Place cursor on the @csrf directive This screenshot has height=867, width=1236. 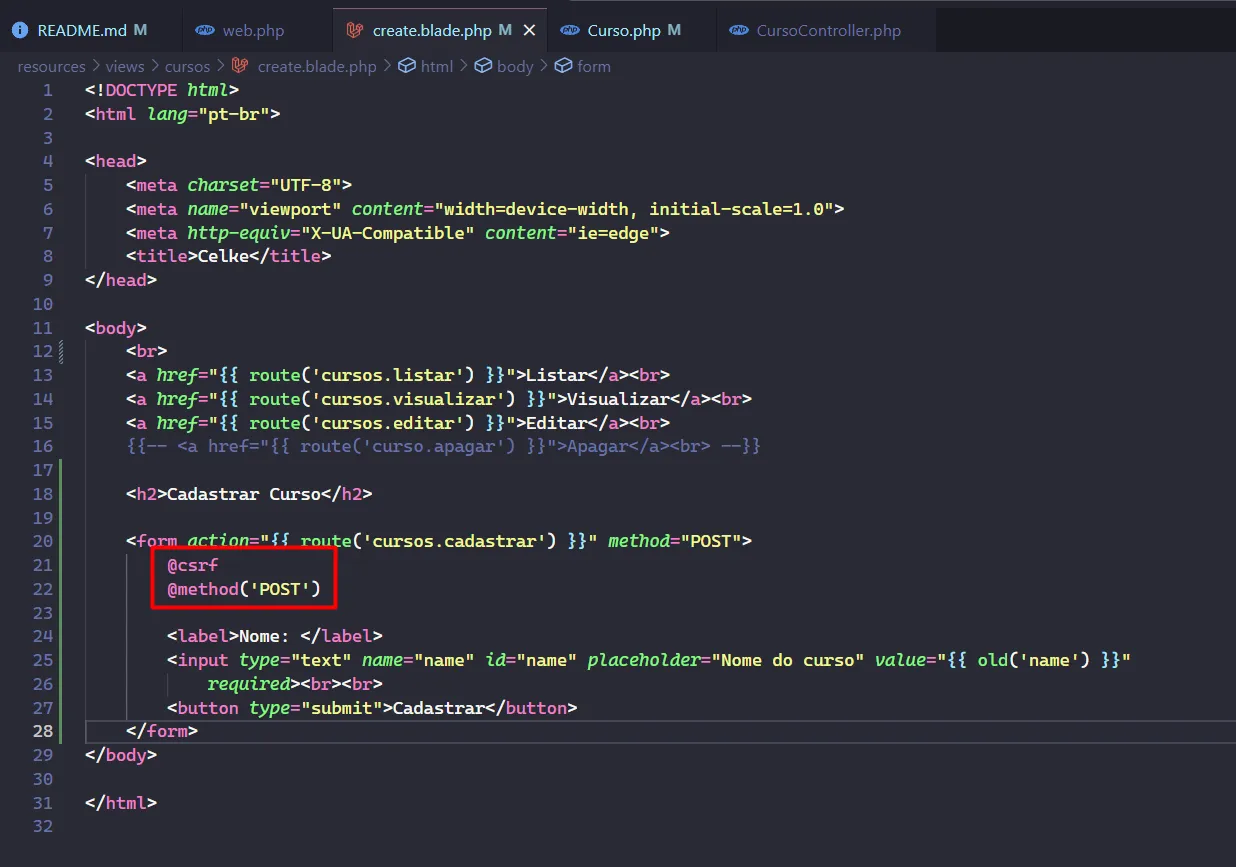tap(192, 565)
